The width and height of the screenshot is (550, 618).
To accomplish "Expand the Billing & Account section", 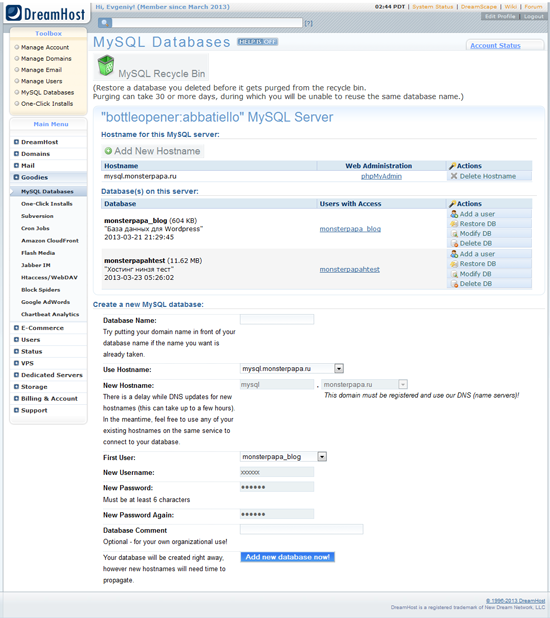I will [x=17, y=399].
